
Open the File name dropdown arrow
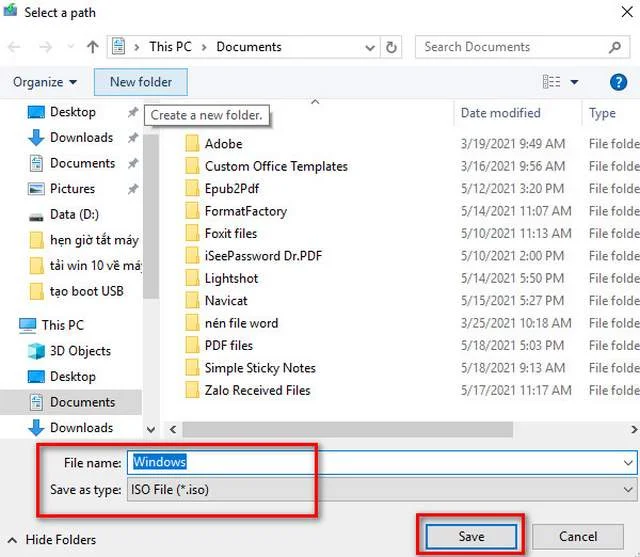click(628, 463)
